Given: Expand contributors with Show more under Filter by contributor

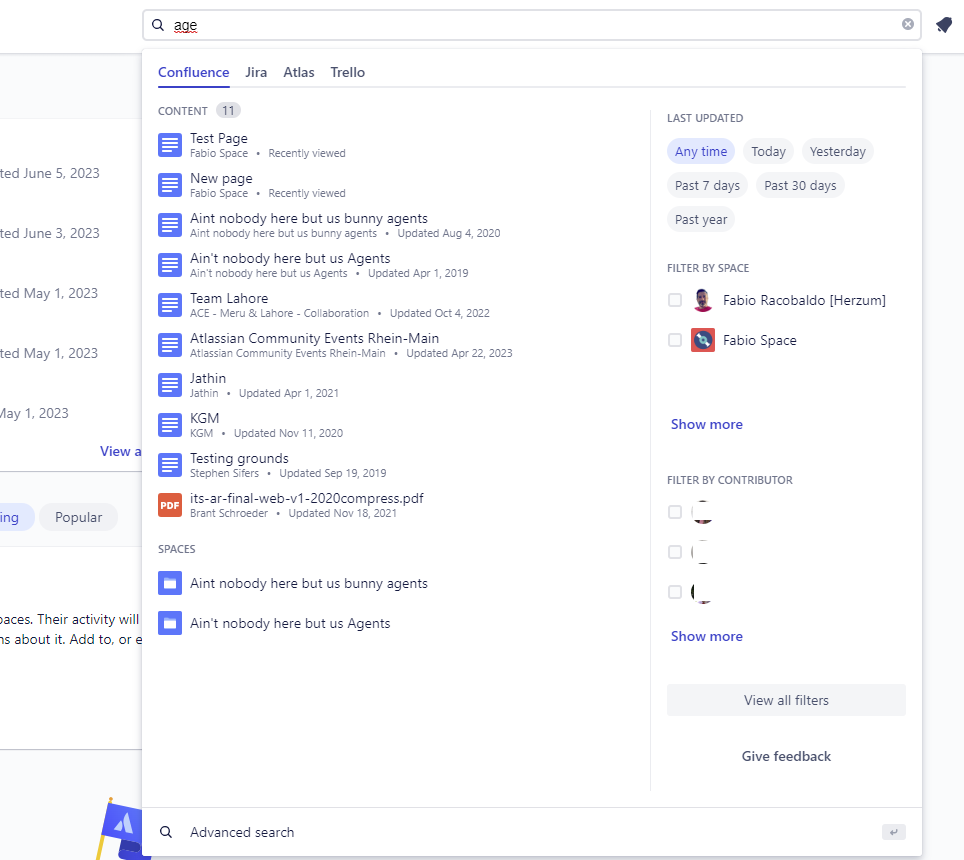Looking at the screenshot, I should (x=706, y=636).
